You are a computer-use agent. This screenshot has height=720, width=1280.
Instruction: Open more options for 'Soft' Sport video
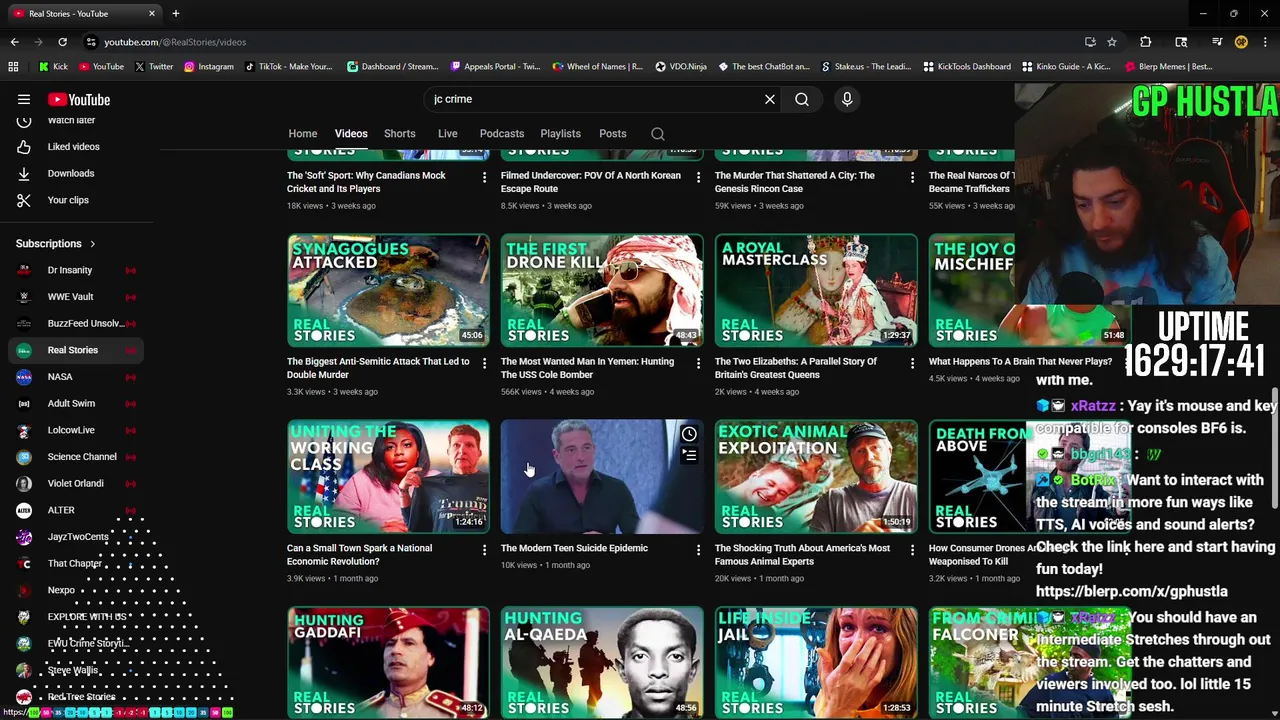click(484, 177)
